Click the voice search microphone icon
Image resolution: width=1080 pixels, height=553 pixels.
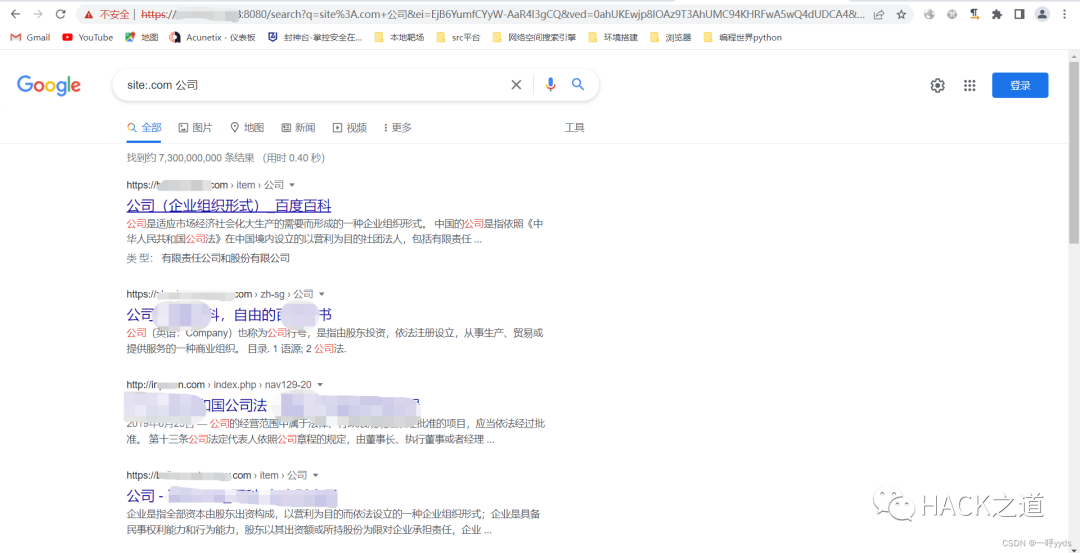point(550,85)
